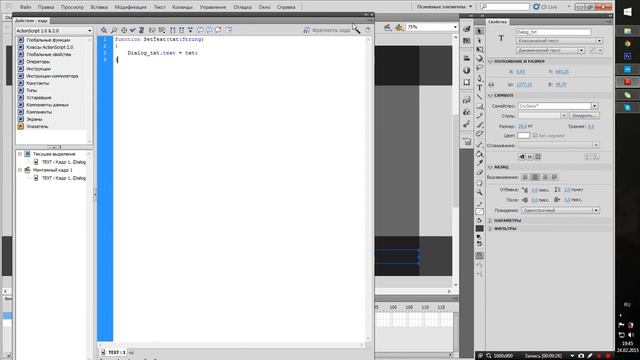The height and width of the screenshot is (360, 640).
Task: Toggle Render text as HTML button
Action: [x=529, y=157]
